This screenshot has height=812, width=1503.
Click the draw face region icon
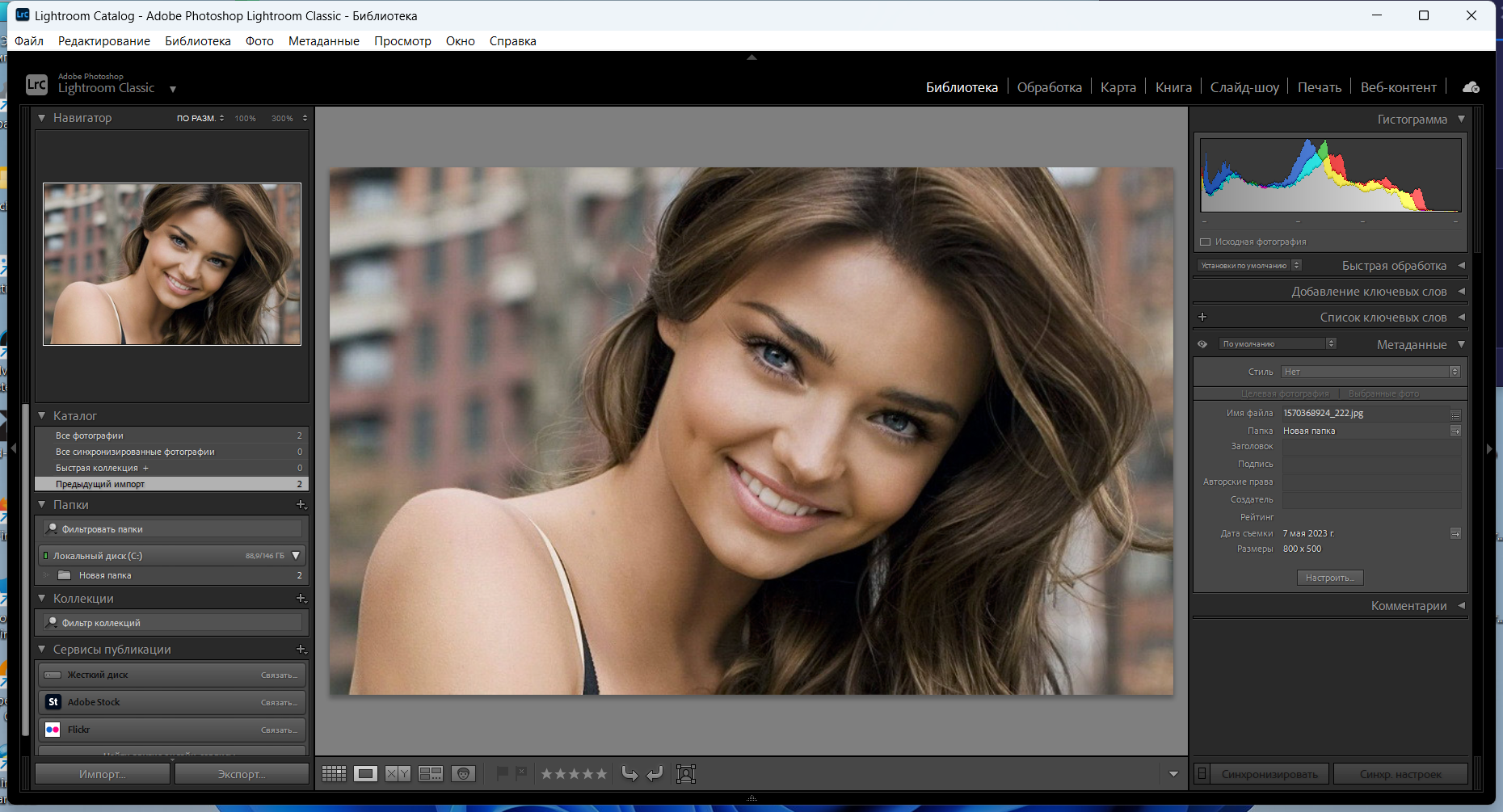[x=686, y=774]
